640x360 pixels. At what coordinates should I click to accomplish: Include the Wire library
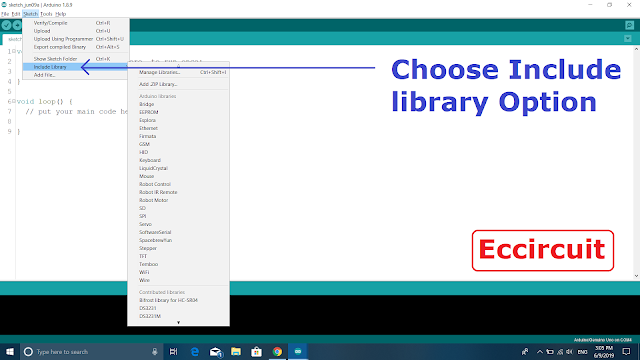(x=178, y=280)
